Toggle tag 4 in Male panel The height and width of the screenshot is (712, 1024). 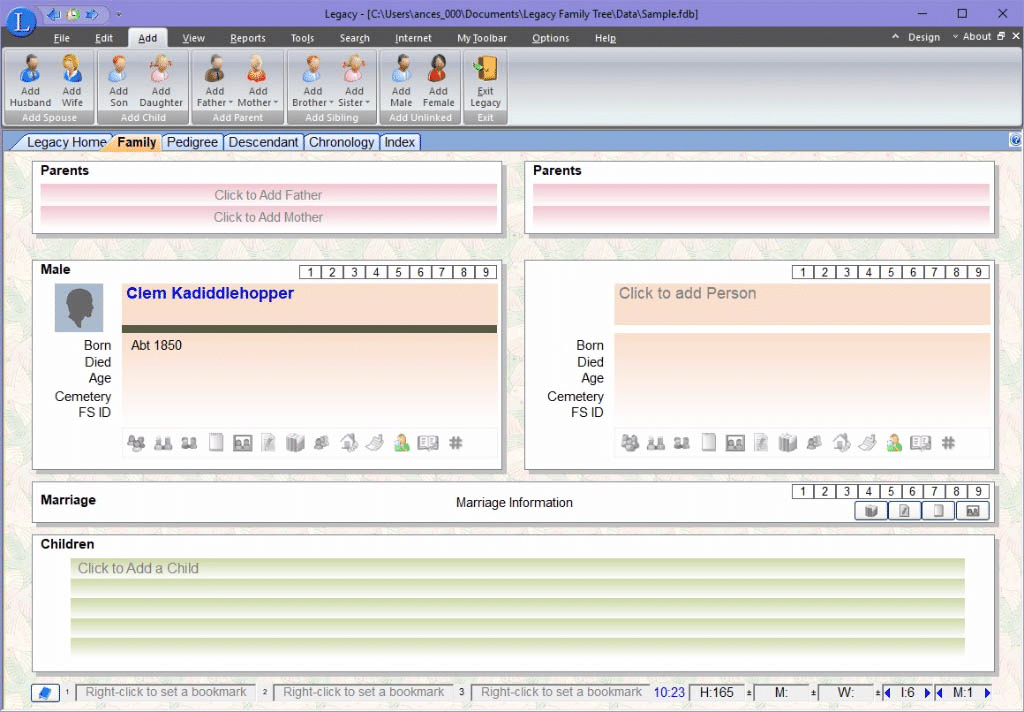[376, 272]
